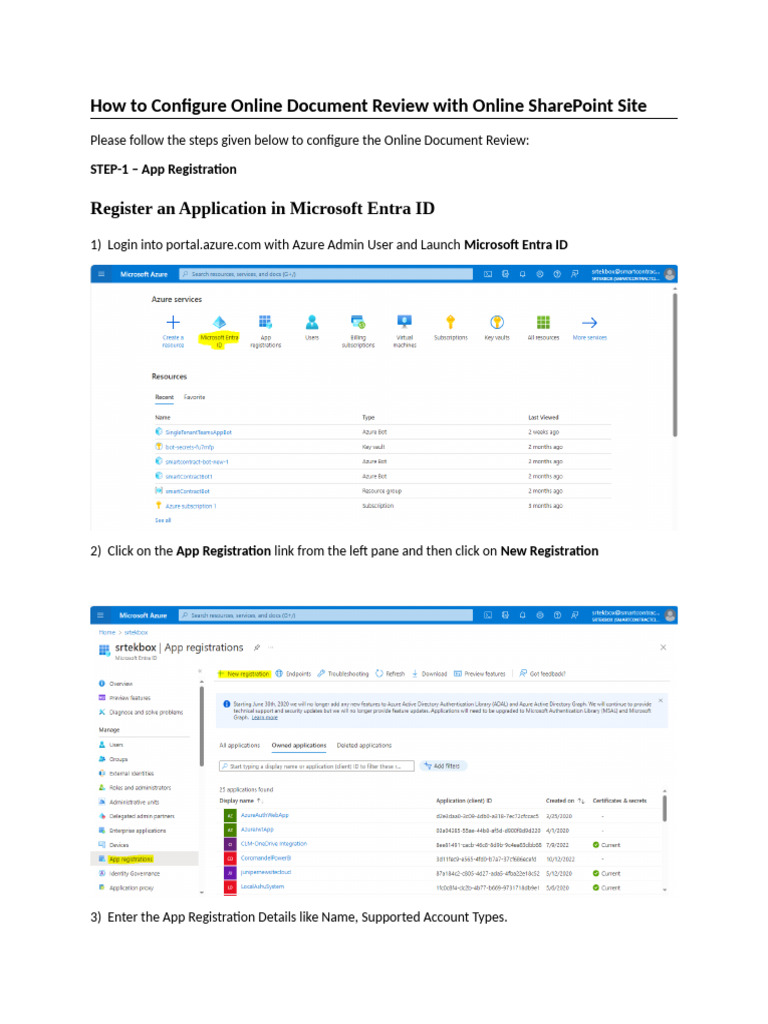Click Azure home screenshot vertical scrollbar
This screenshot has height=1024, width=768.
pos(675,364)
